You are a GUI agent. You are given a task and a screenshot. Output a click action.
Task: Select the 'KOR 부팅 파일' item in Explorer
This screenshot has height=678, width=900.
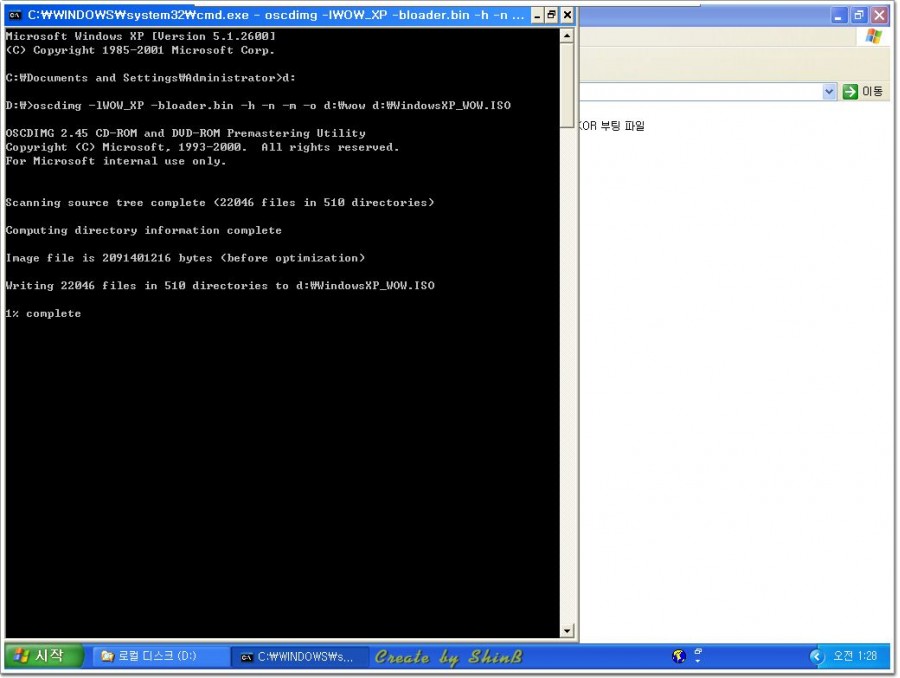(612, 126)
